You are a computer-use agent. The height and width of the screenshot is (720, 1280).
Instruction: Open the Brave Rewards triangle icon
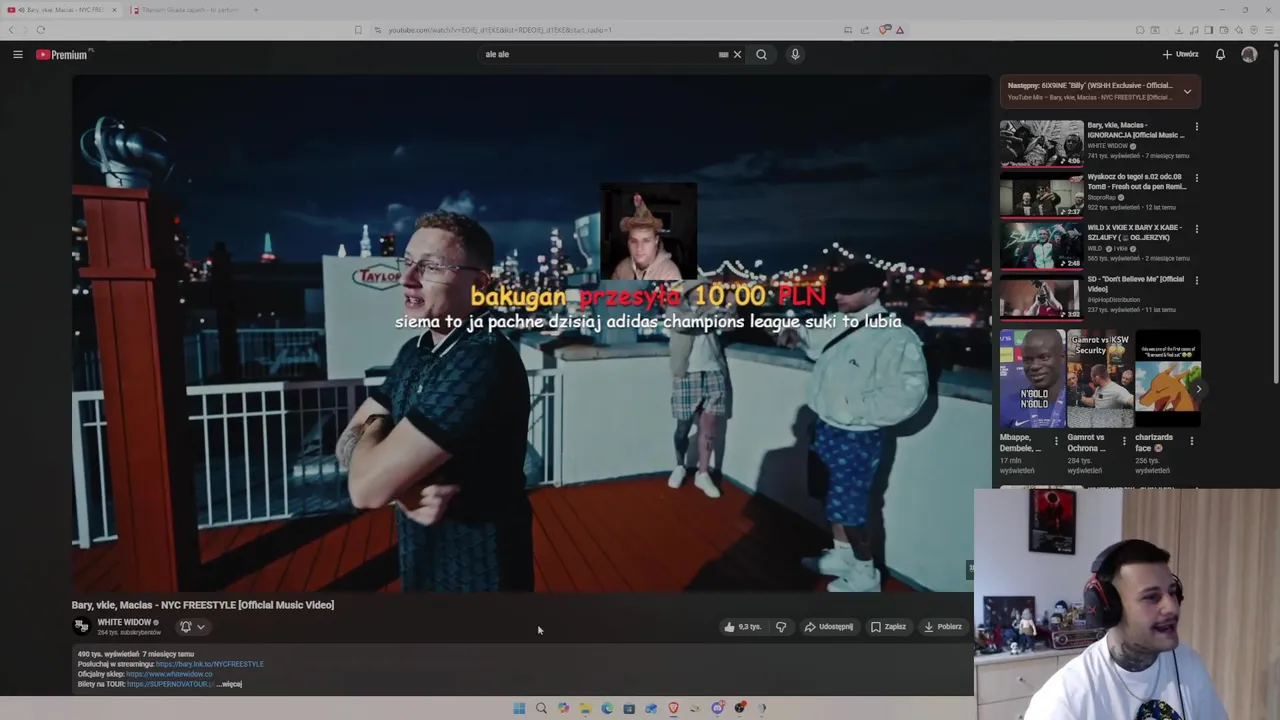[x=900, y=30]
